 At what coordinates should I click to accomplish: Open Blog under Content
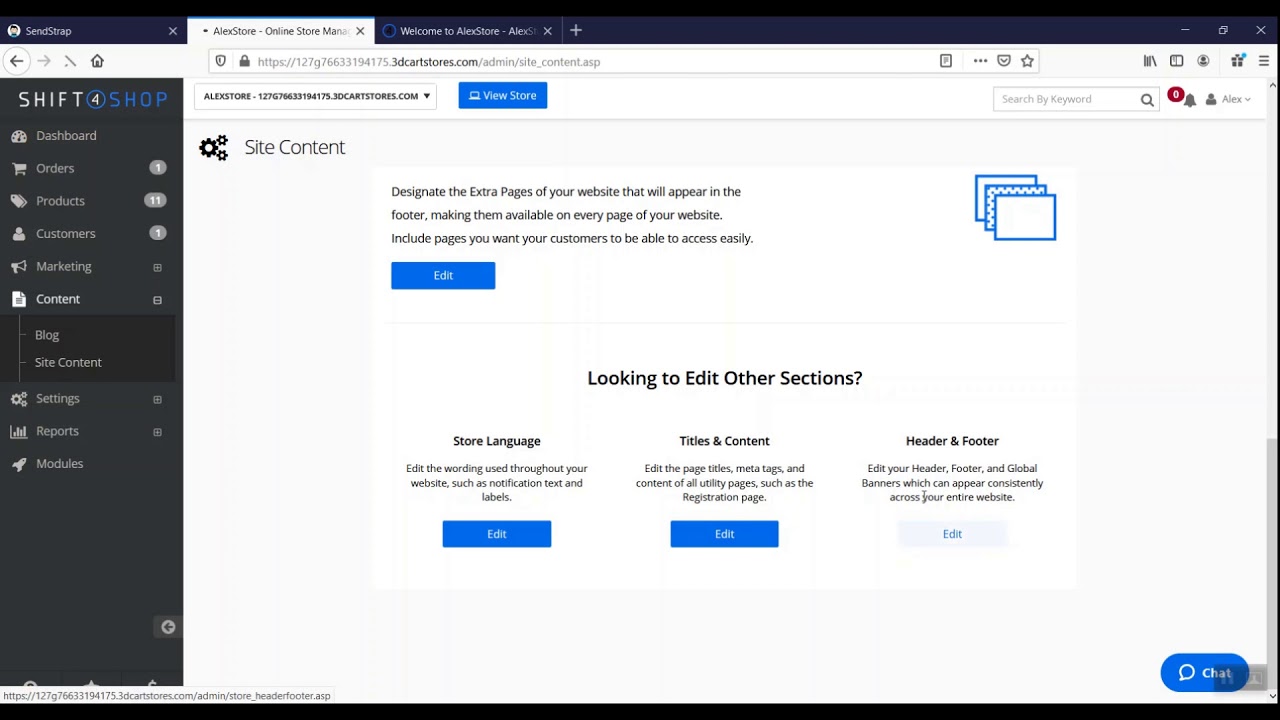click(x=47, y=335)
